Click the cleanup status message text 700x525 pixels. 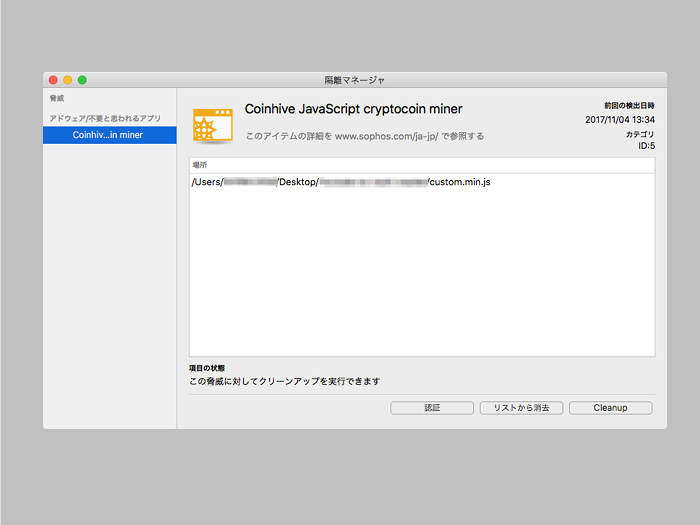click(x=284, y=381)
